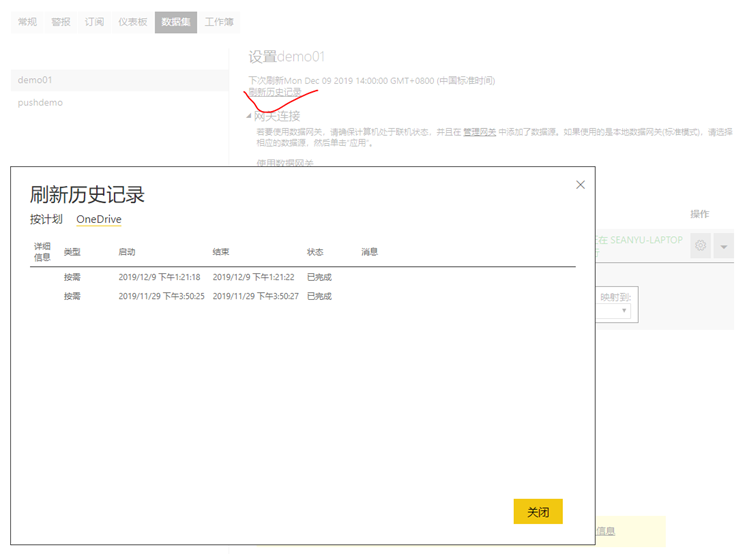Screen dimensions: 747x554
Task: Close the refresh history dialog with X
Action: tap(580, 185)
